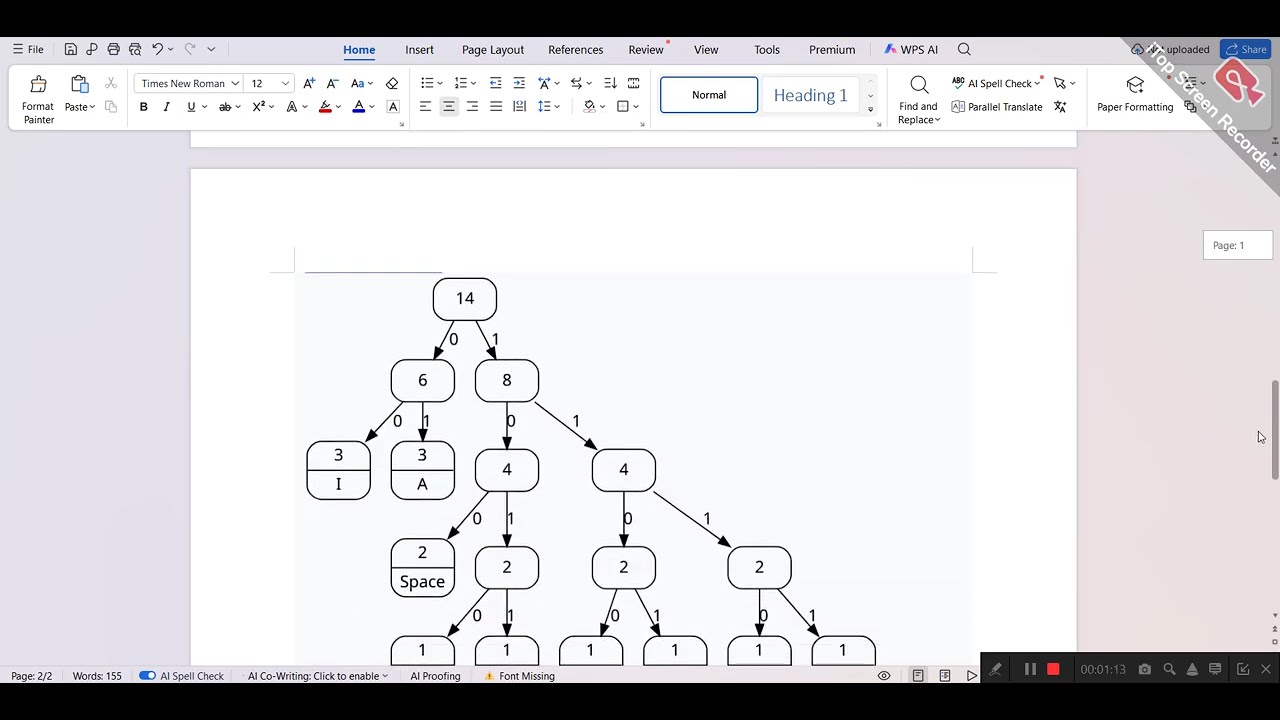The image size is (1280, 720).
Task: Click the Sort icon in paragraph group
Action: pyautogui.click(x=610, y=83)
